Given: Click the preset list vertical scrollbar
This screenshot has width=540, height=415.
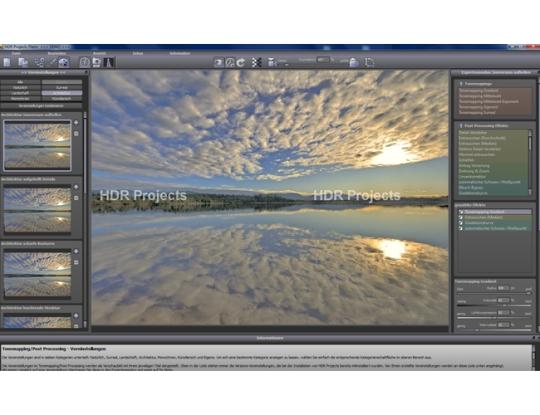Looking at the screenshot, I should tap(85, 220).
